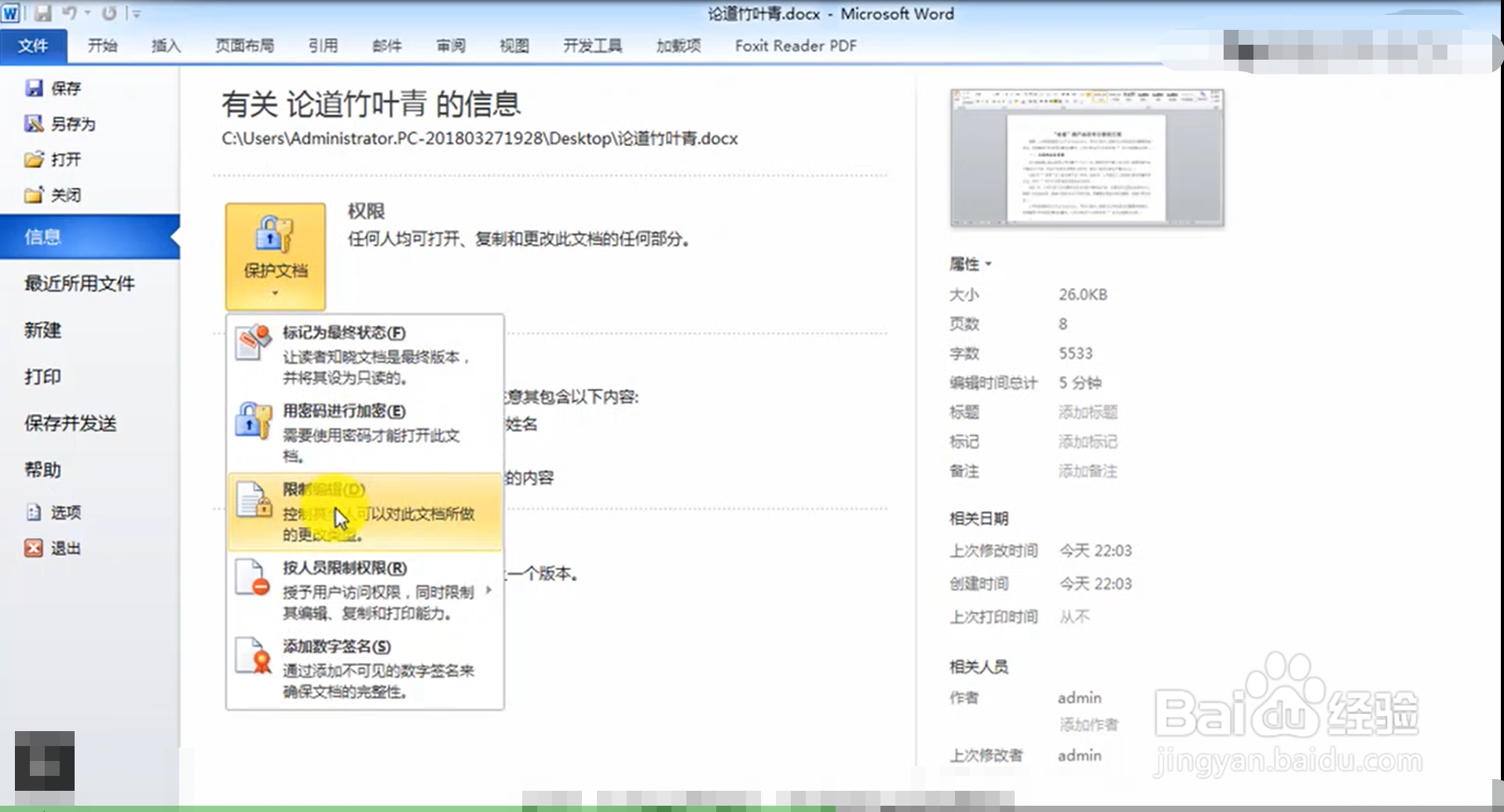Select 新建 in the backstage menu
Image resolution: width=1504 pixels, height=812 pixels.
(42, 330)
